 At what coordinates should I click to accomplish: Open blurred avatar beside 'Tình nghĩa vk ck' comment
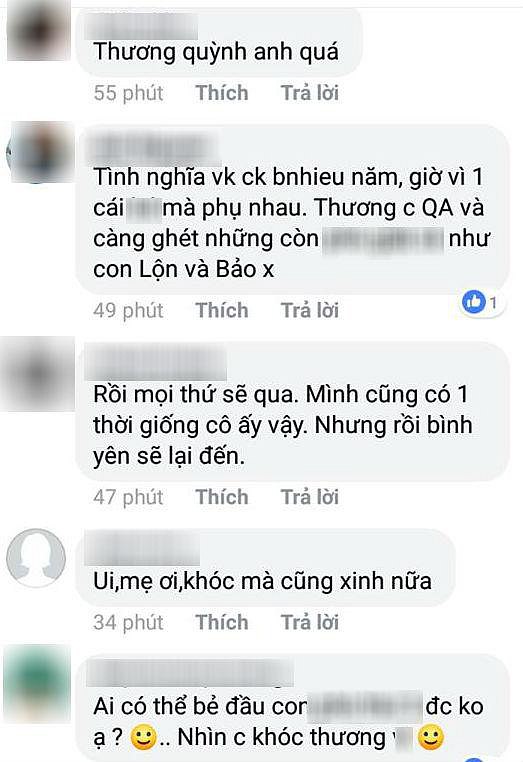pyautogui.click(x=40, y=153)
